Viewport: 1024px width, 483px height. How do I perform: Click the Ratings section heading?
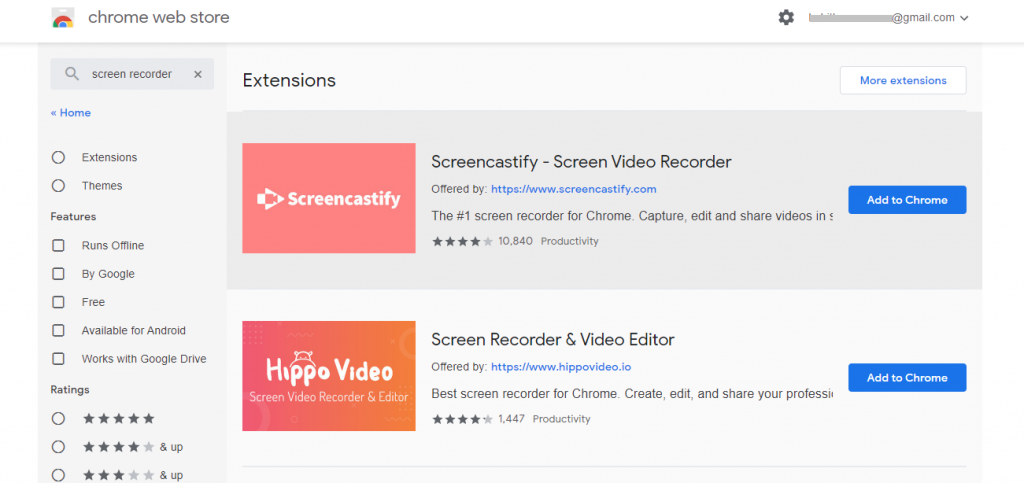pos(70,390)
